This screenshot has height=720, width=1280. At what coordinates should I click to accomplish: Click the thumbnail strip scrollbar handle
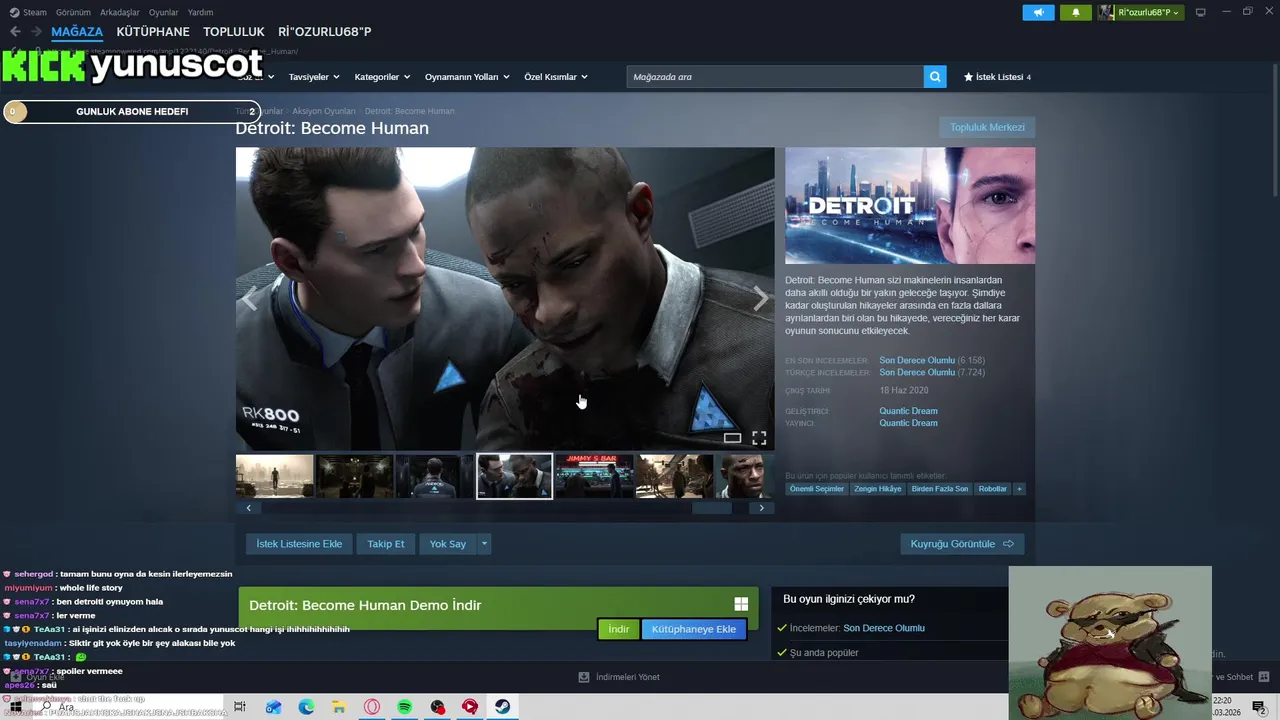(712, 508)
